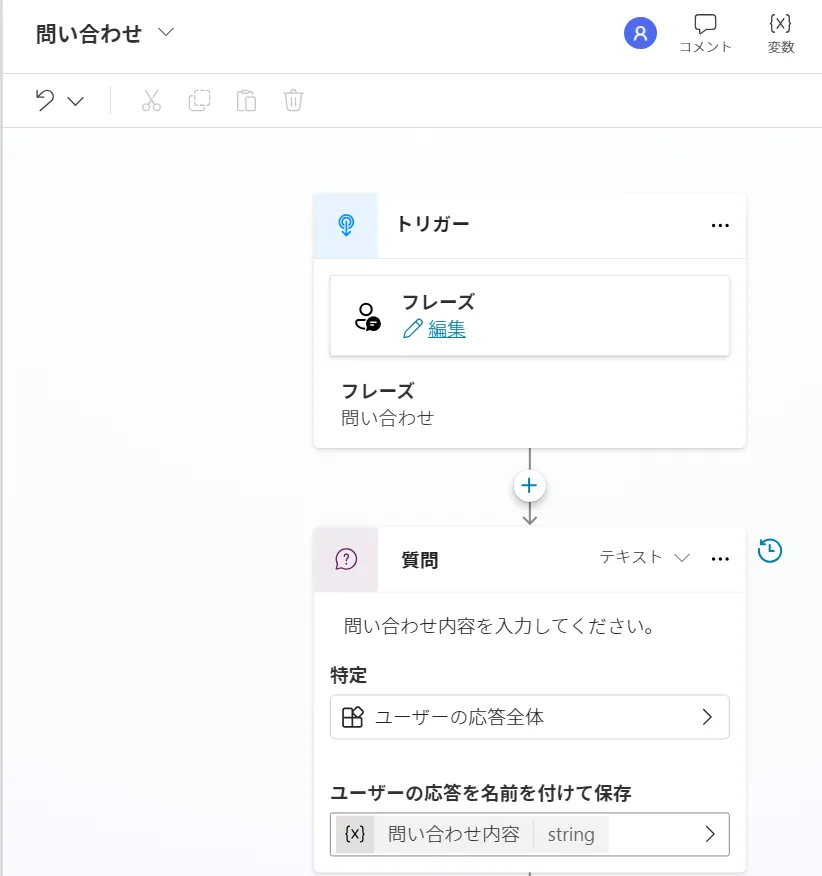The height and width of the screenshot is (876, 822).
Task: Click the plus button to add node
Action: pyautogui.click(x=529, y=486)
